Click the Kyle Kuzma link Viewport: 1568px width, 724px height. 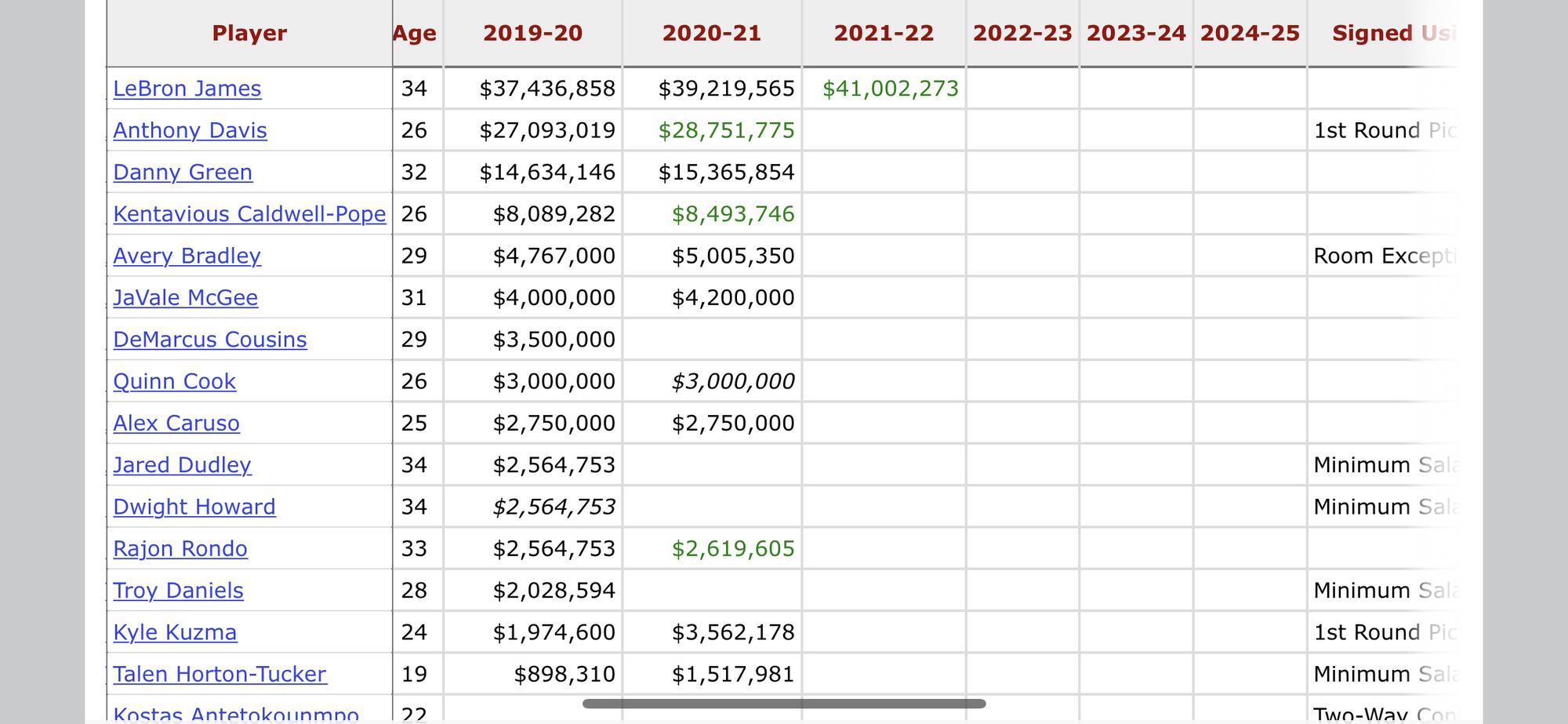[175, 632]
